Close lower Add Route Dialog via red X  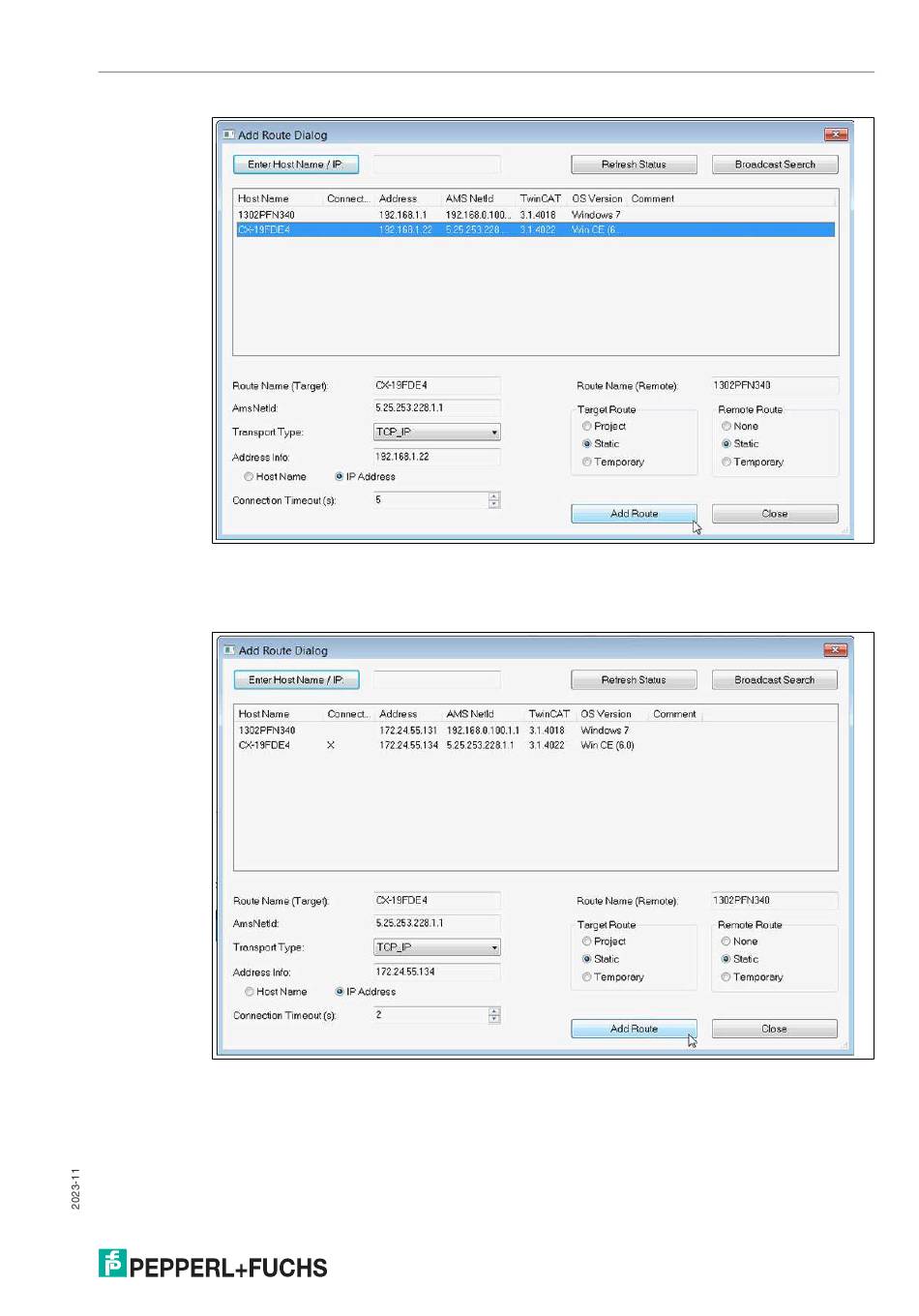(x=836, y=650)
